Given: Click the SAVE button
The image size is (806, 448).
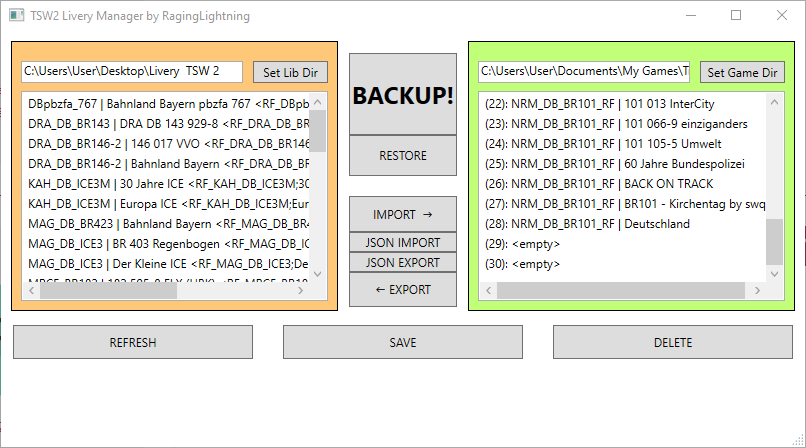Looking at the screenshot, I should 403,343.
